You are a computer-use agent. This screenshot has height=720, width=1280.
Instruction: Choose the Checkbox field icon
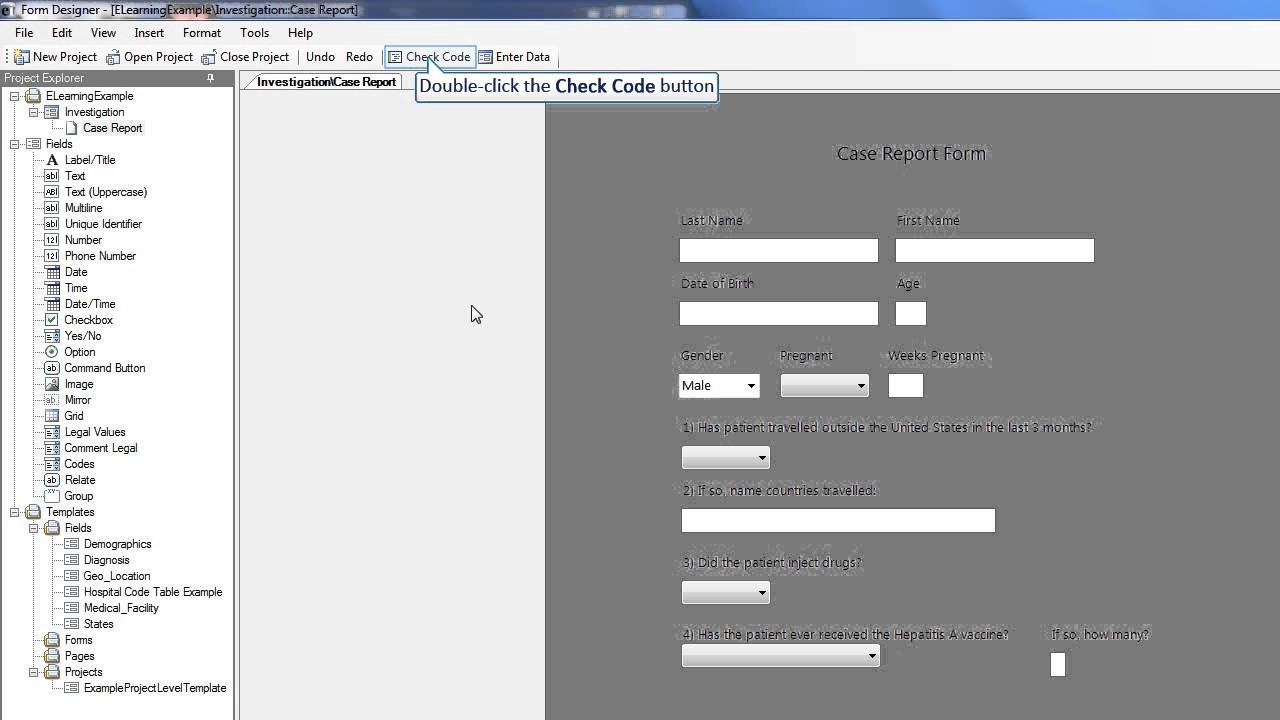(52, 320)
